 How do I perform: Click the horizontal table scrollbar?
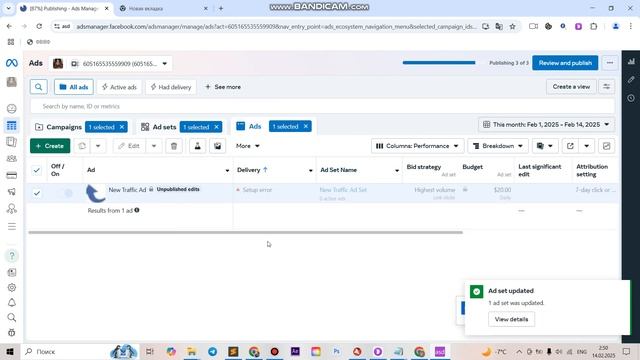pos(245,232)
